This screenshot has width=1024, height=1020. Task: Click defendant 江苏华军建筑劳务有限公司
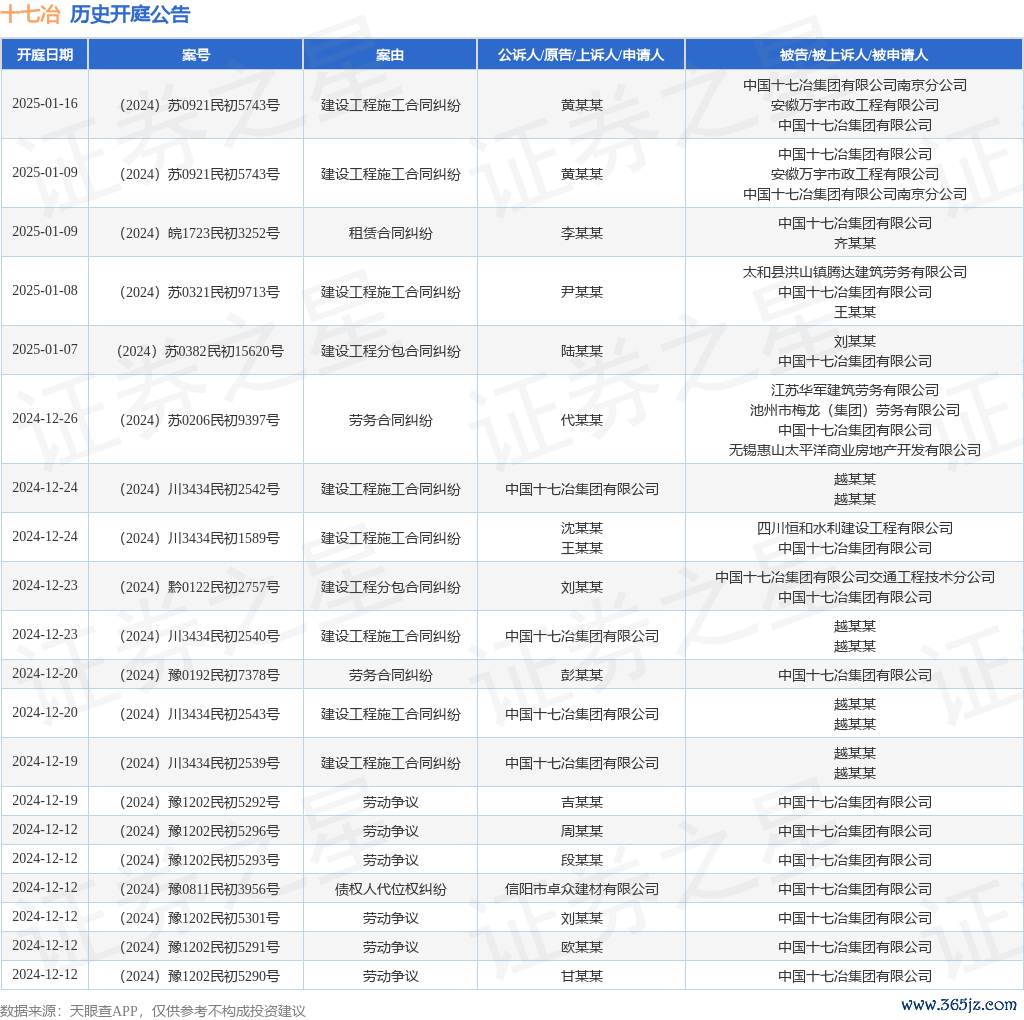pos(854,390)
